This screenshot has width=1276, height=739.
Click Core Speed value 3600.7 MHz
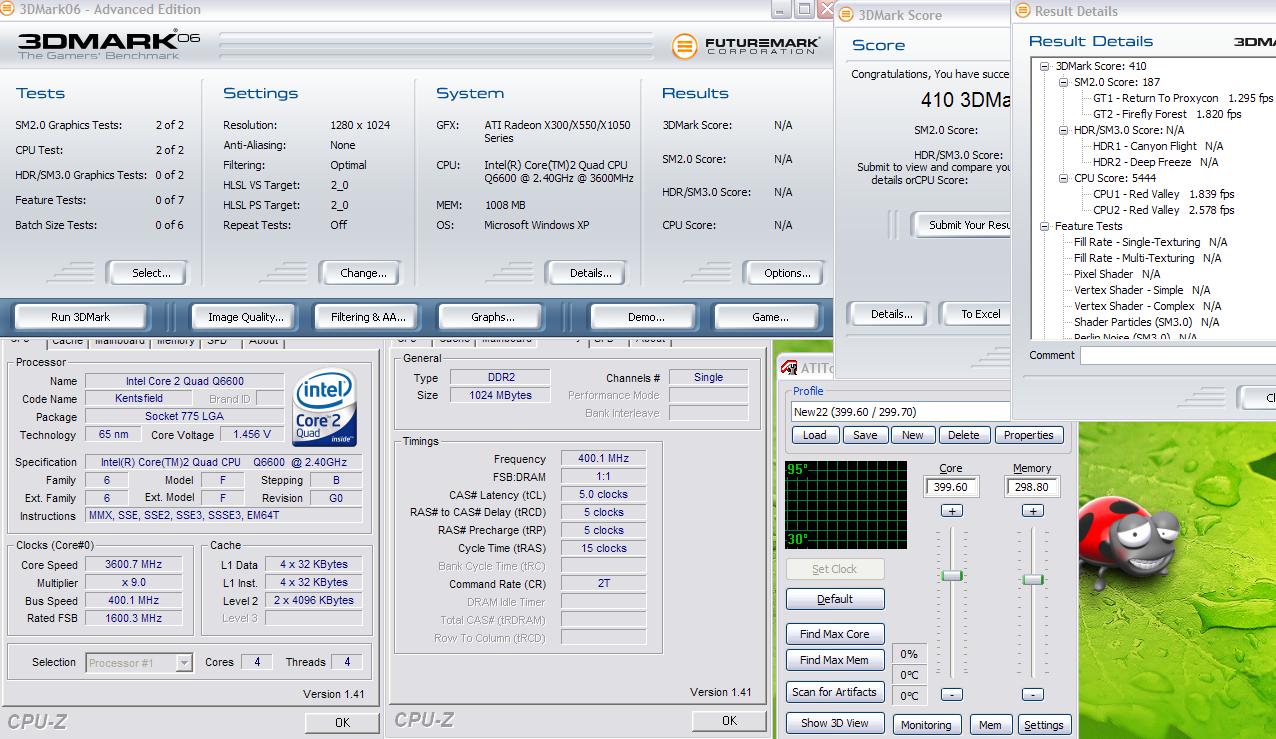tap(133, 564)
